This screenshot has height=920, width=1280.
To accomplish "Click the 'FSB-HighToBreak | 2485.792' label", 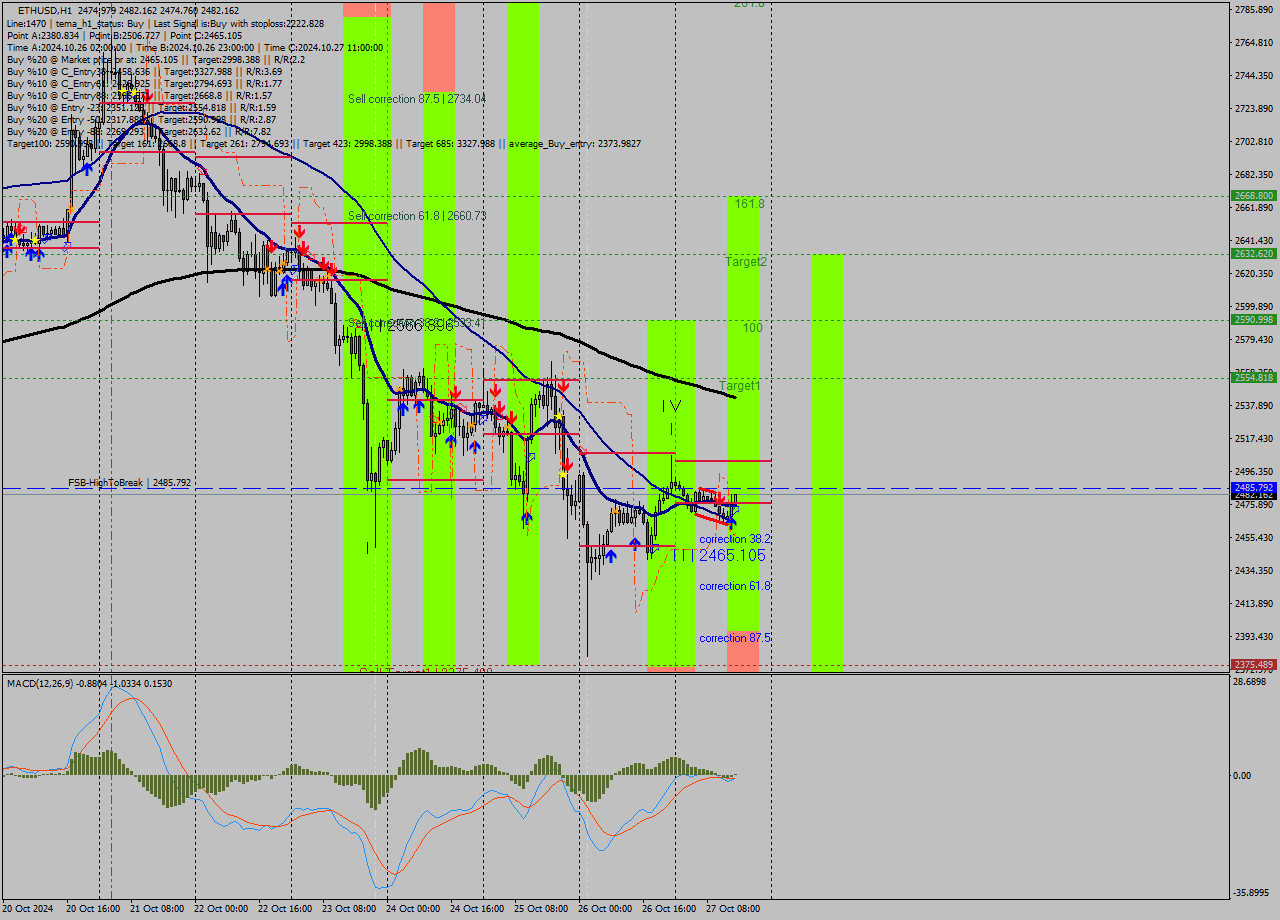I will tap(130, 483).
